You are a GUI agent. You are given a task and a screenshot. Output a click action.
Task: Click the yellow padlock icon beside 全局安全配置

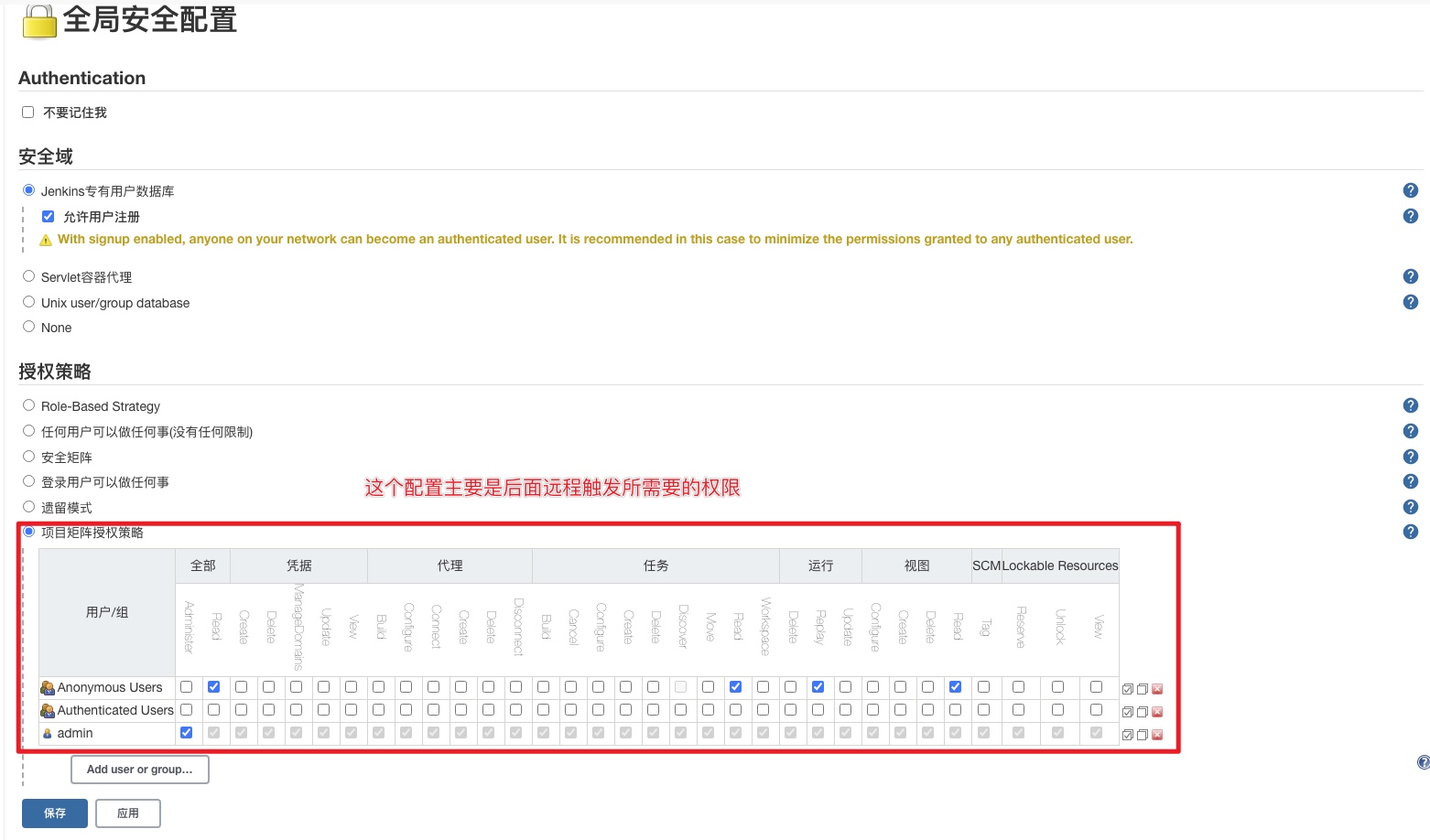point(39,22)
